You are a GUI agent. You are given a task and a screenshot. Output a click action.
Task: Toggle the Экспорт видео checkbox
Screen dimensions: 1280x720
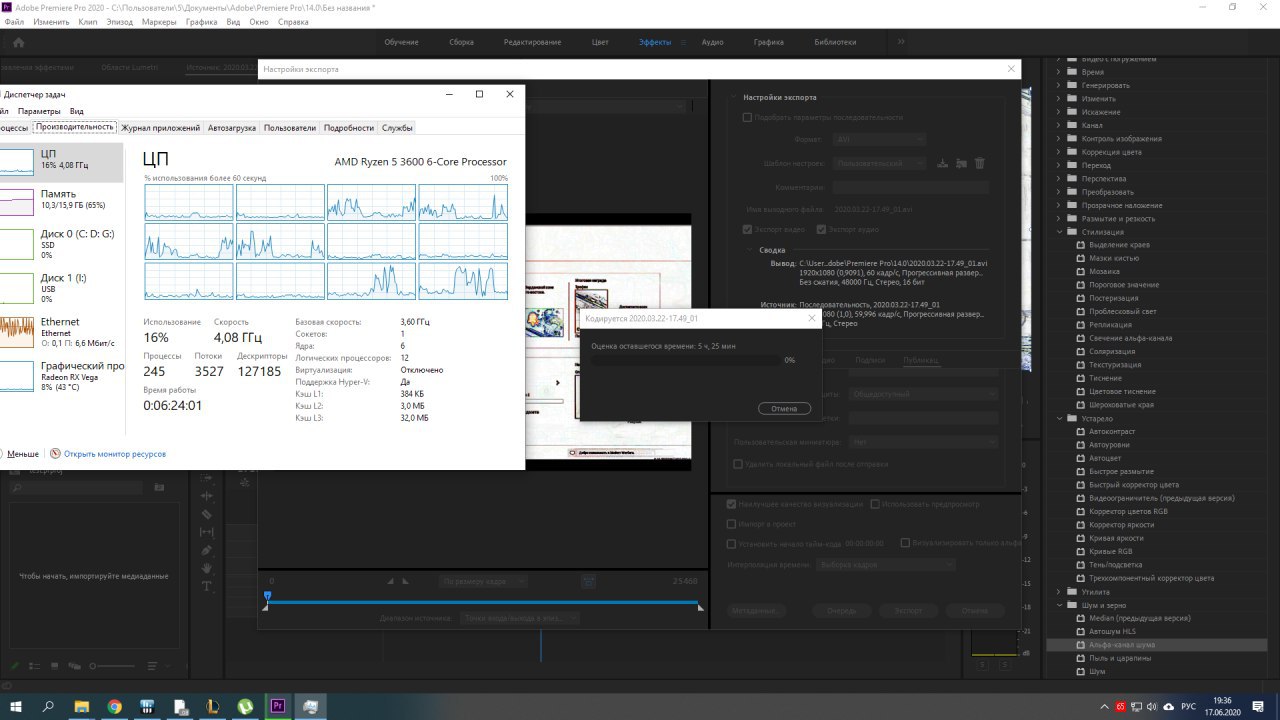point(747,230)
